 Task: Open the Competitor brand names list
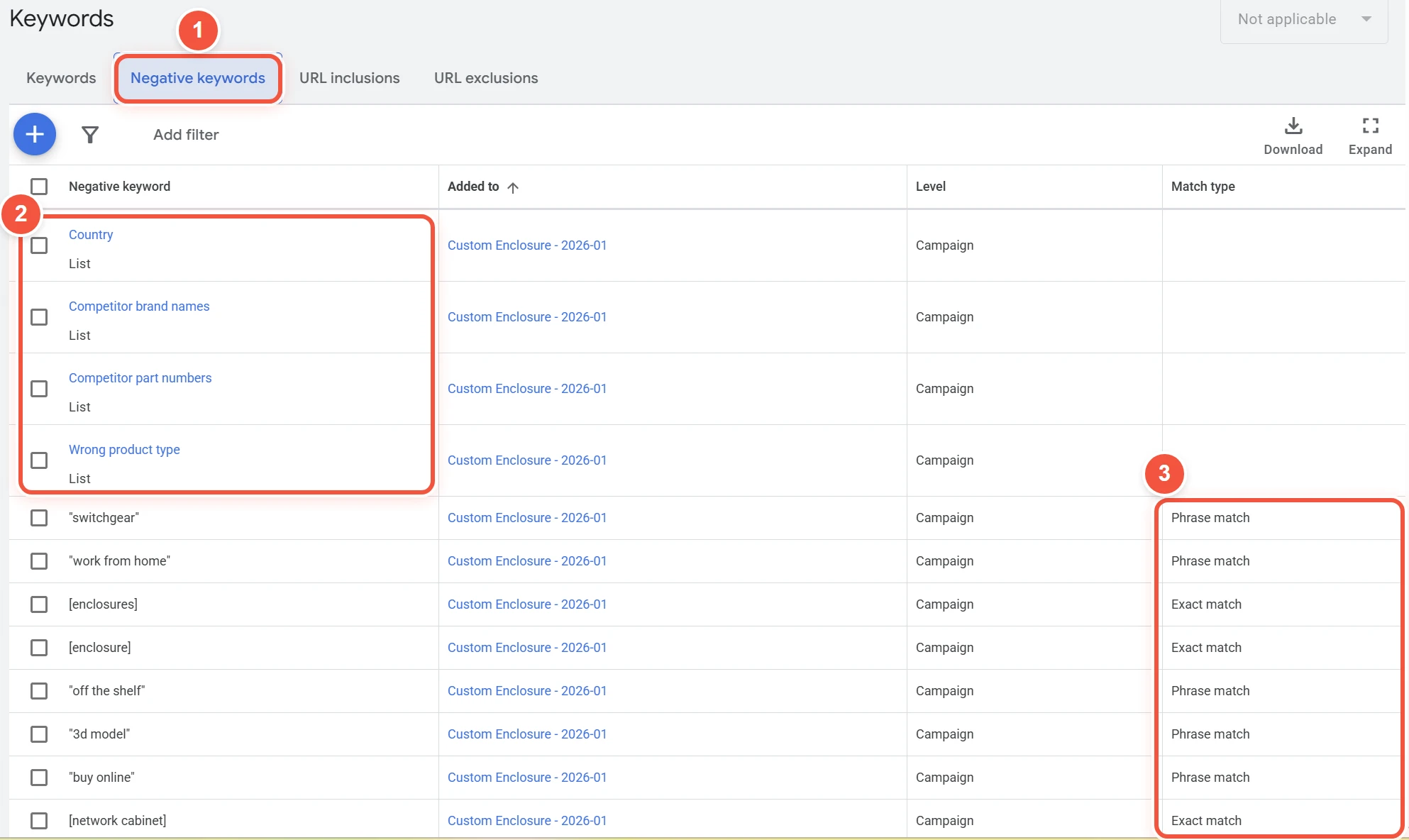click(x=139, y=306)
